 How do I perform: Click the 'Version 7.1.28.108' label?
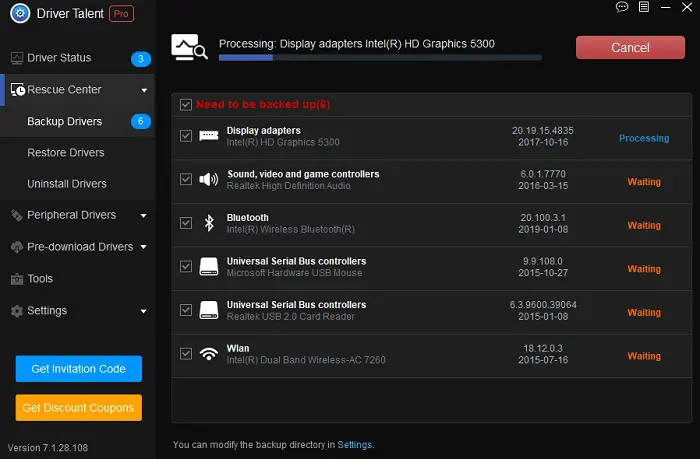click(48, 447)
